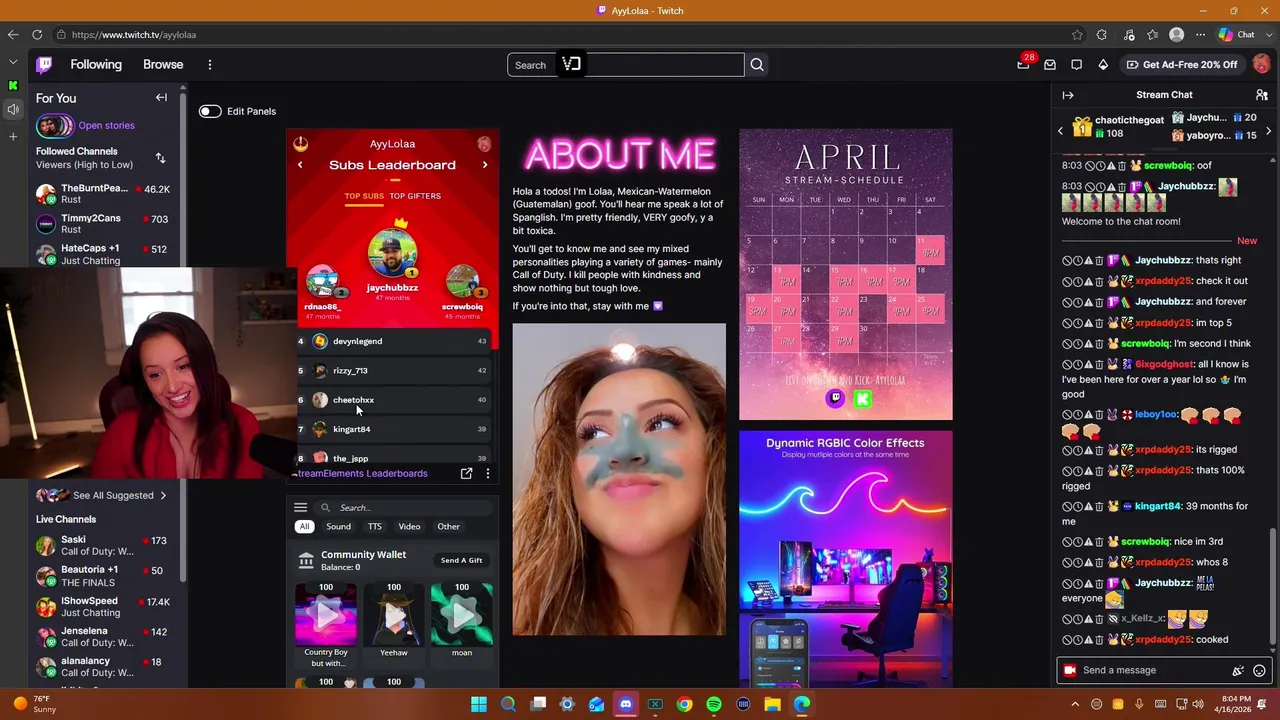
Task: Add new item with sidebar plus
Action: click(x=13, y=136)
